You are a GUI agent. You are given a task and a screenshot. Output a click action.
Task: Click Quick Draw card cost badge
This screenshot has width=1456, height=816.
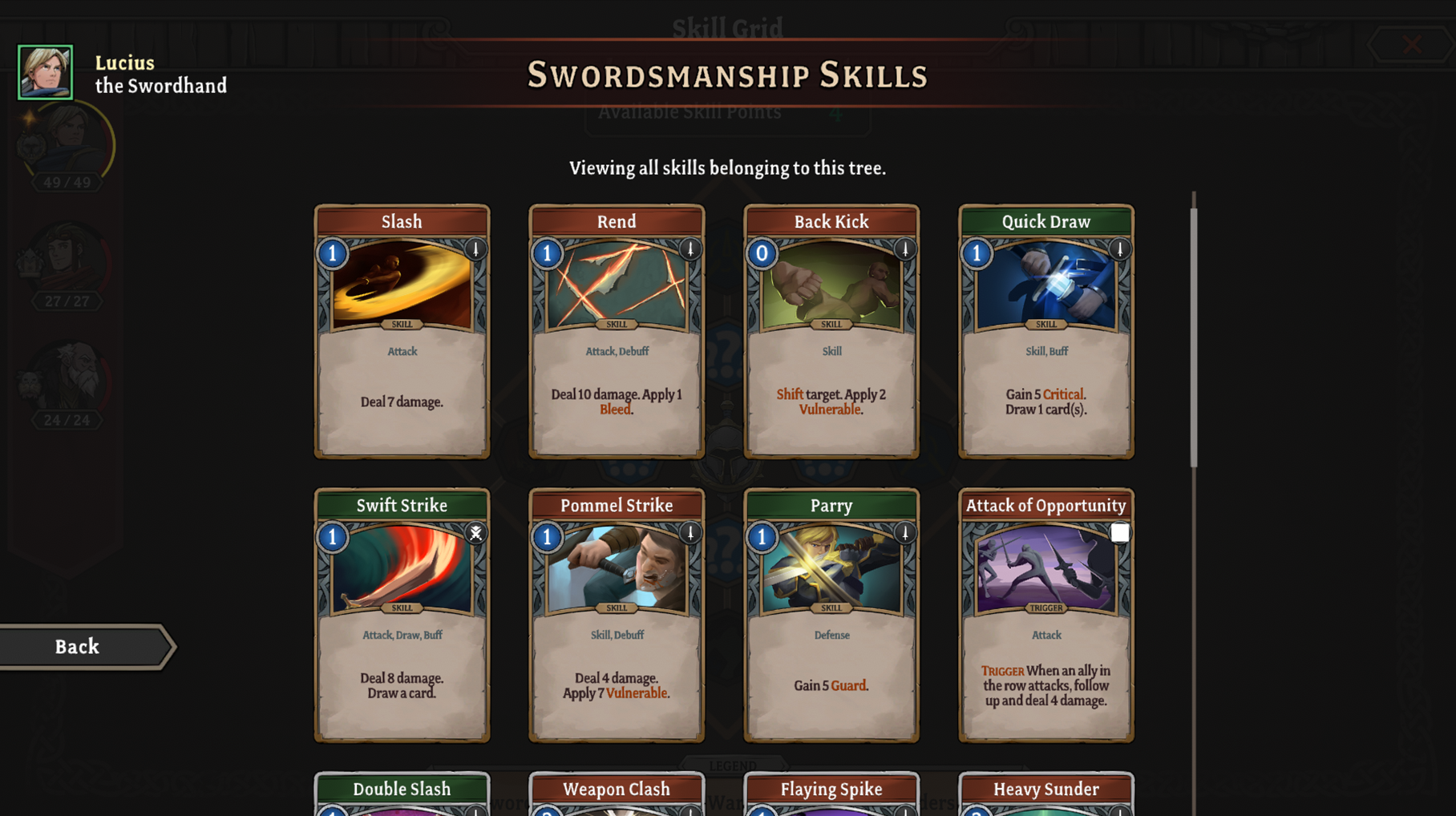(977, 253)
